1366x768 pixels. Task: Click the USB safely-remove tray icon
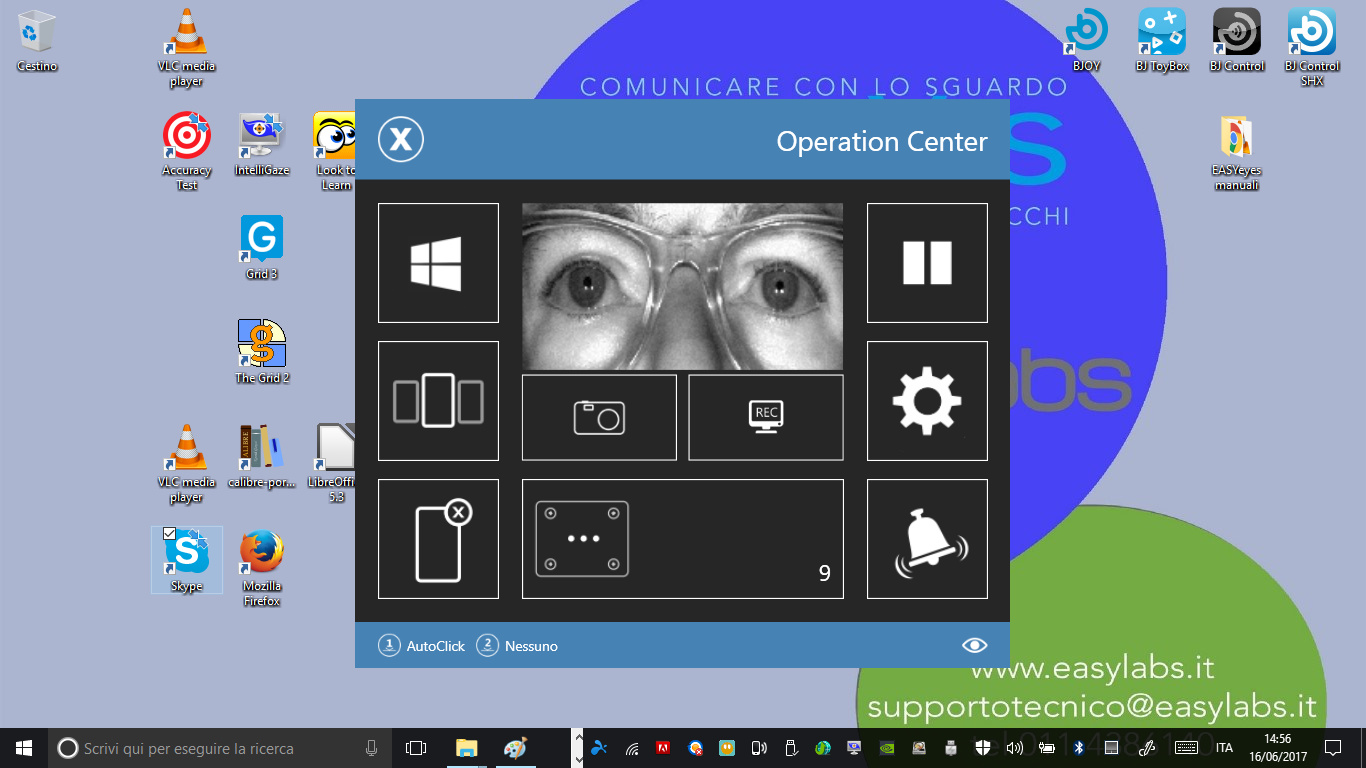click(791, 747)
